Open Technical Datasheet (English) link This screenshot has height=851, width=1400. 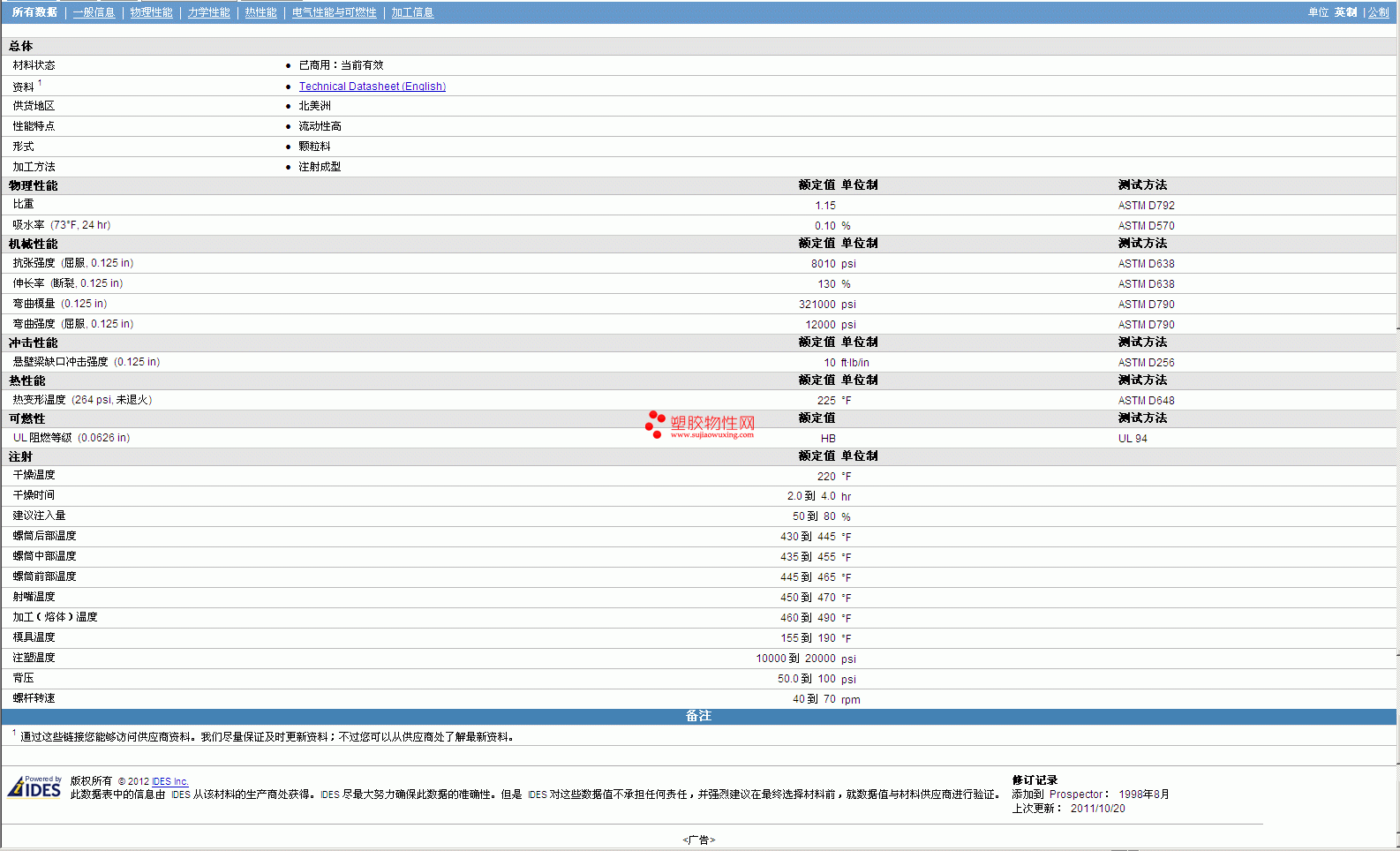point(373,87)
